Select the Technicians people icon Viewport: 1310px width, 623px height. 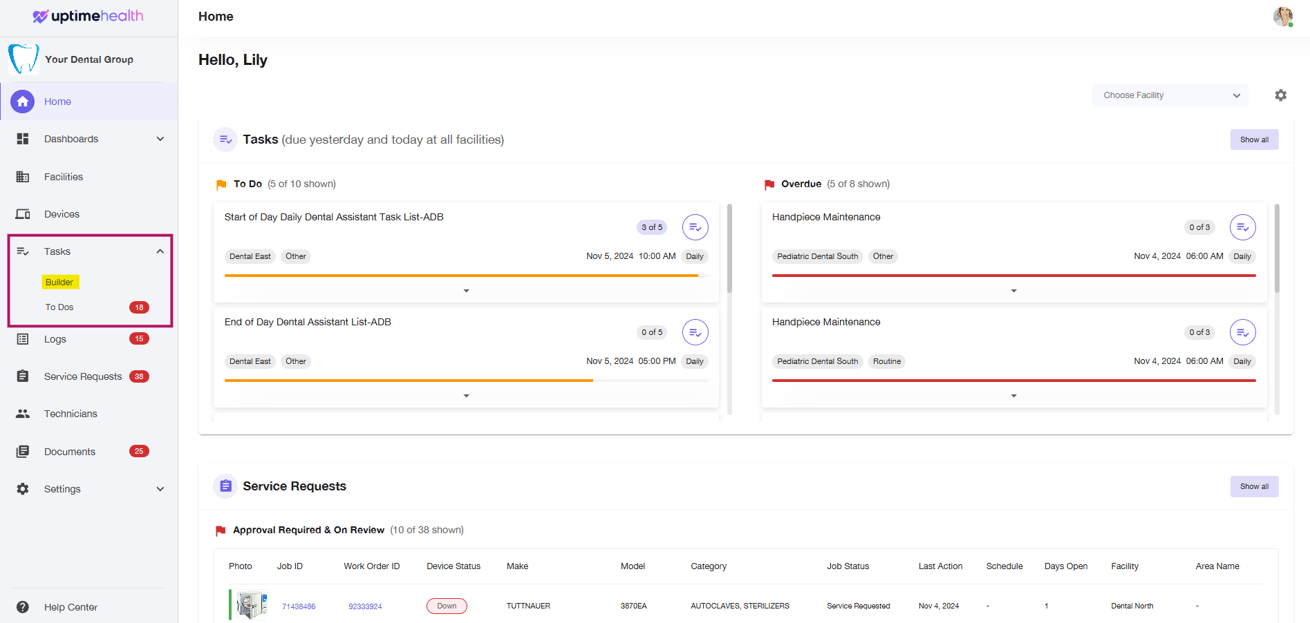pos(22,413)
